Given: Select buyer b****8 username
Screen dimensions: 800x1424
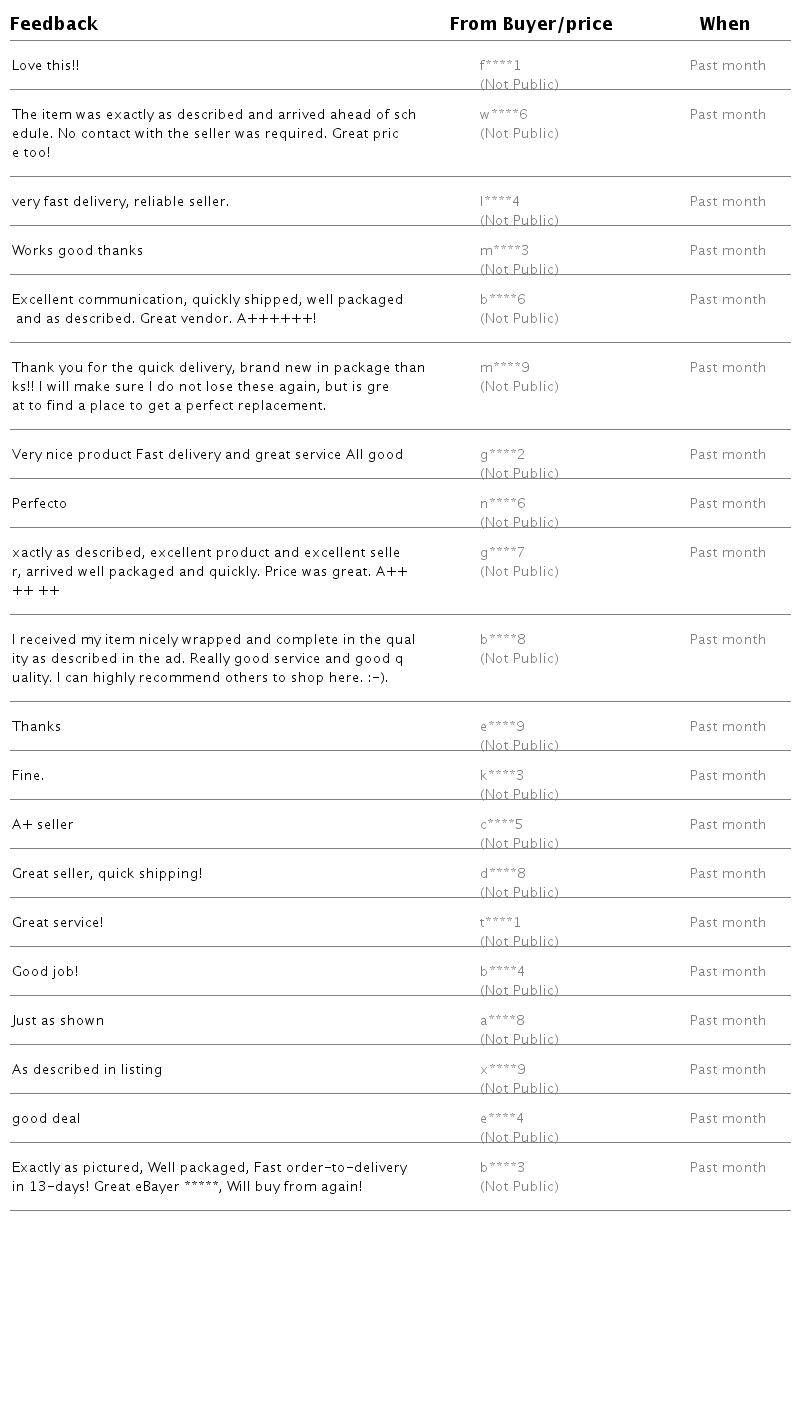Looking at the screenshot, I should (x=502, y=640).
